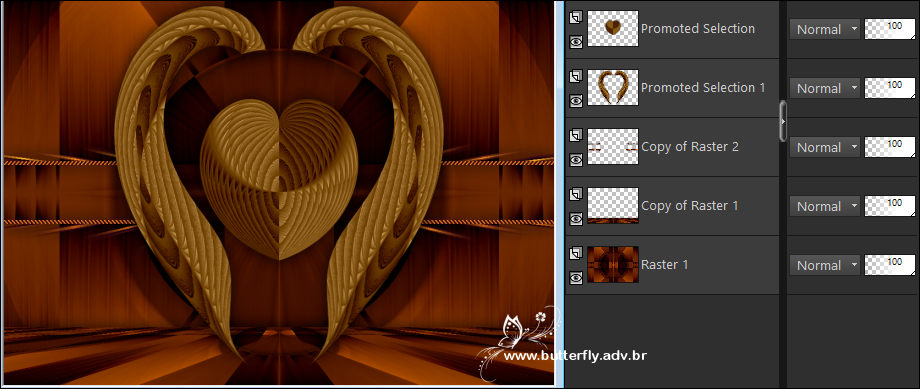The width and height of the screenshot is (920, 389).
Task: Select the Promoted Selection 1 wings thumbnail
Action: point(613,87)
